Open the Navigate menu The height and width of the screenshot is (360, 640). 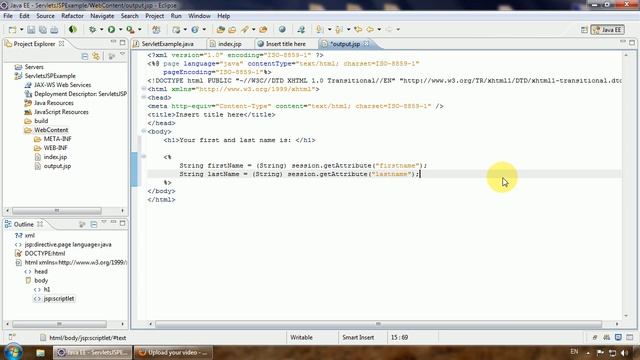(x=102, y=16)
